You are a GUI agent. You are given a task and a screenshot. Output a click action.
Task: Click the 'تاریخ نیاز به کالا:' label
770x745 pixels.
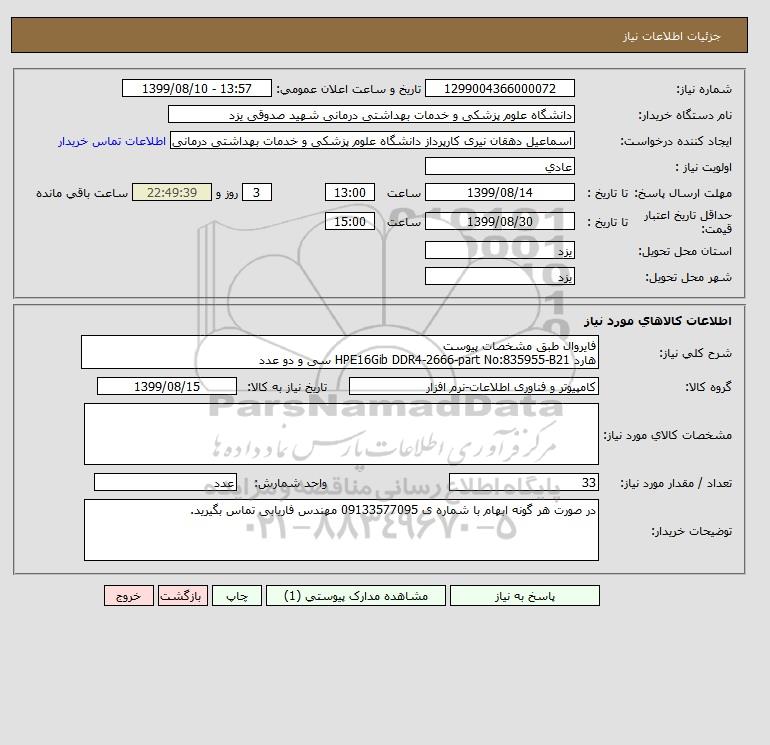[287, 387]
